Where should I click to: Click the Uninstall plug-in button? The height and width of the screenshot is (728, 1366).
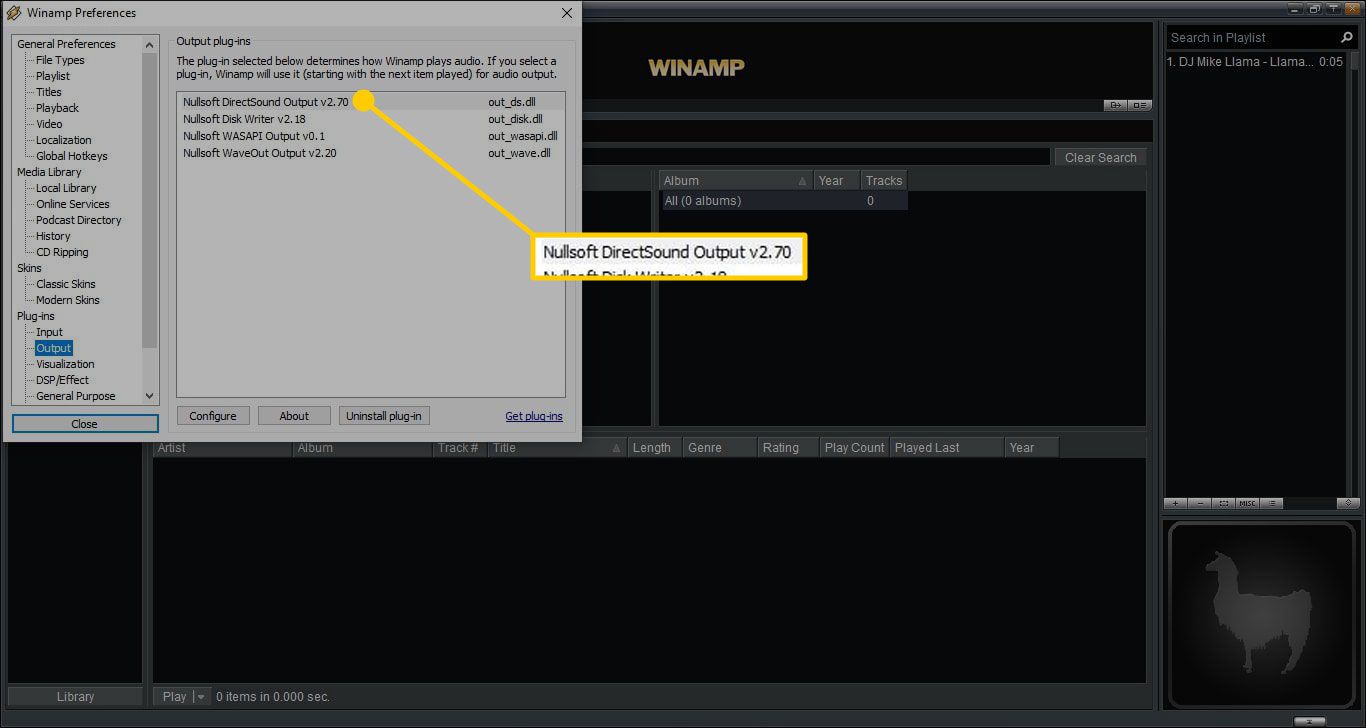384,416
